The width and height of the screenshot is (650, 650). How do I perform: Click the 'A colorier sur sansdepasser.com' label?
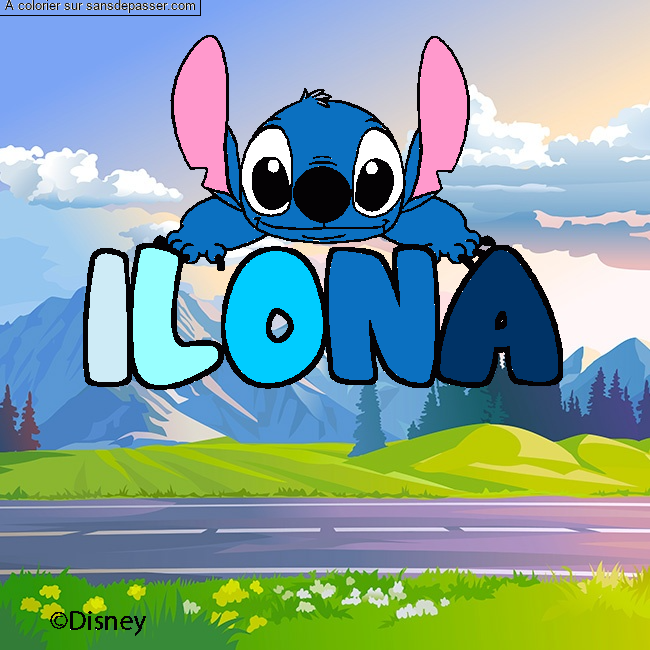click(100, 7)
